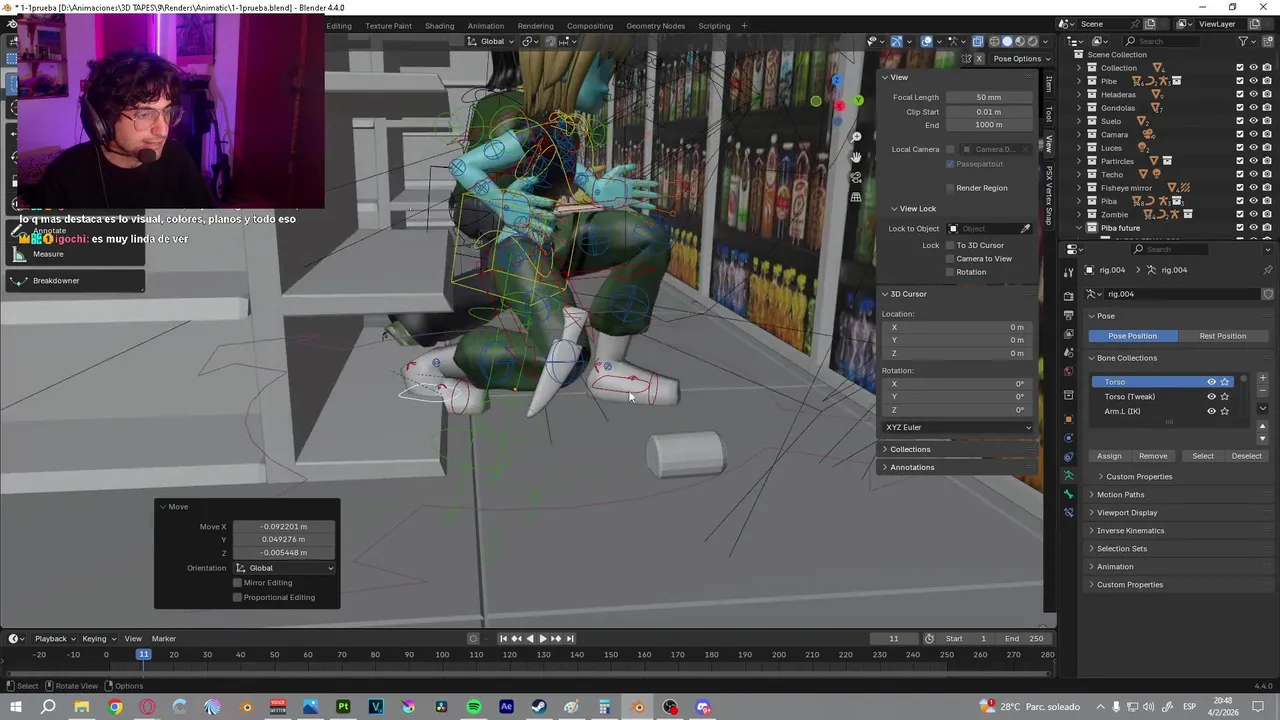Screen dimensions: 1280x720
Task: Jump to last frame in timeline
Action: coord(570,639)
